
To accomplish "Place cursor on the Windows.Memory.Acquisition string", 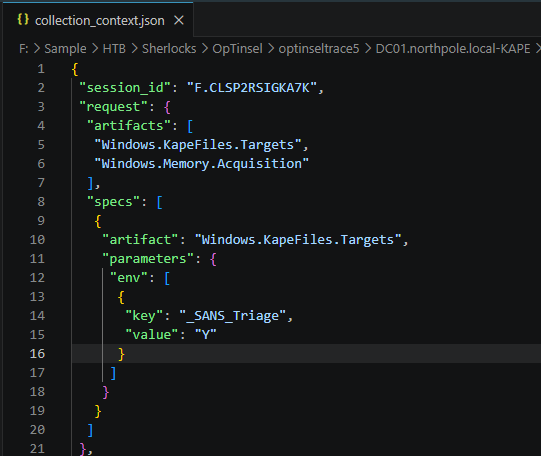I will (201, 163).
